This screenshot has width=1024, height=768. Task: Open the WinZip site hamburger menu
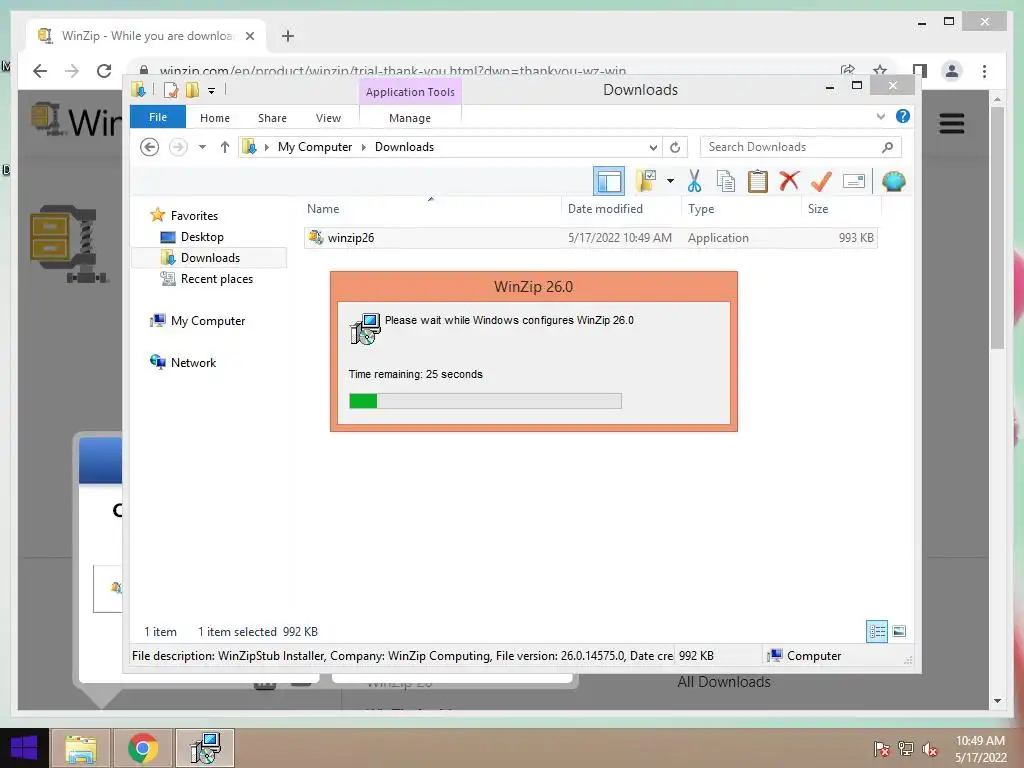952,123
